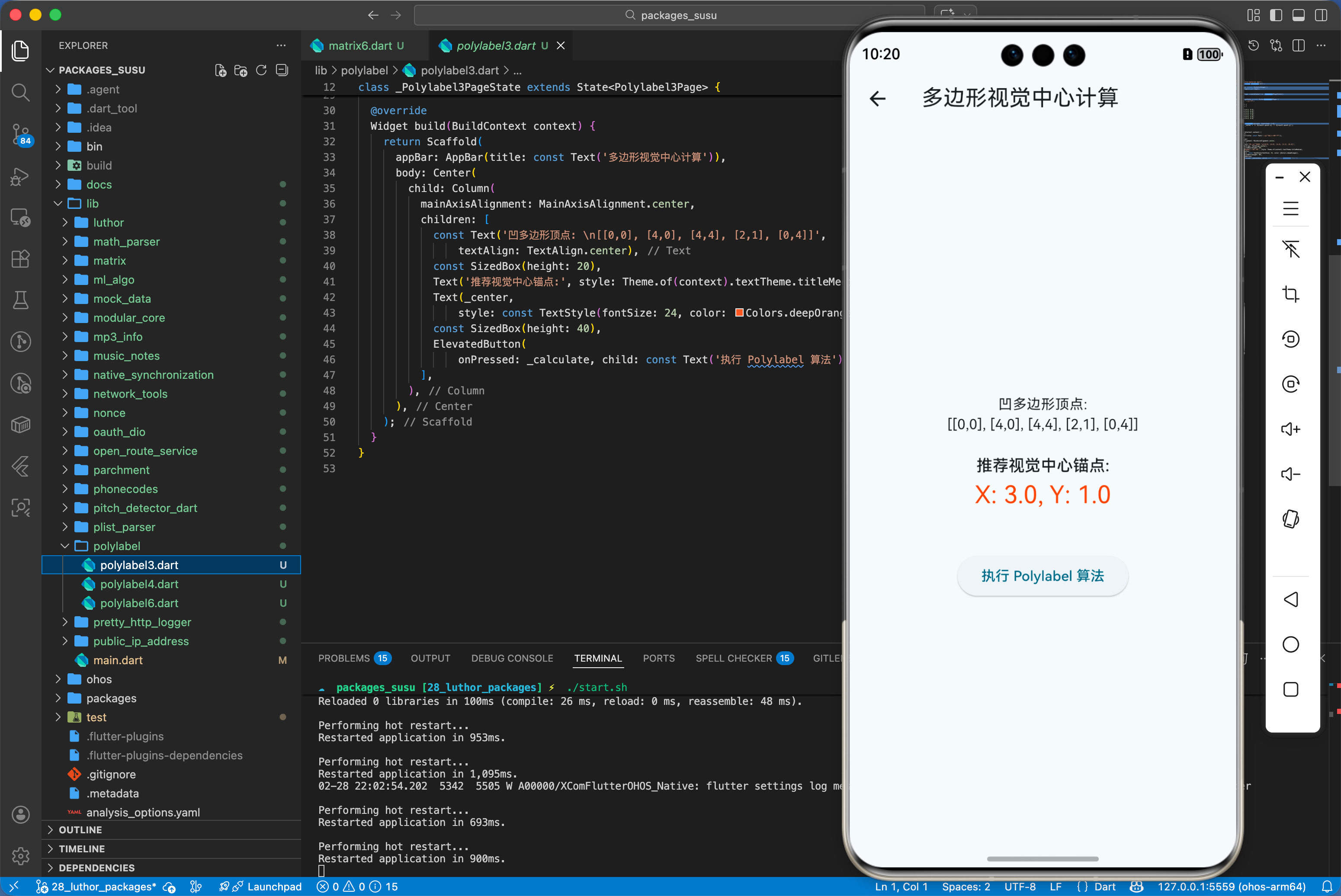Toggle the primary side bar visibility
The image size is (1341, 896).
click(1276, 16)
